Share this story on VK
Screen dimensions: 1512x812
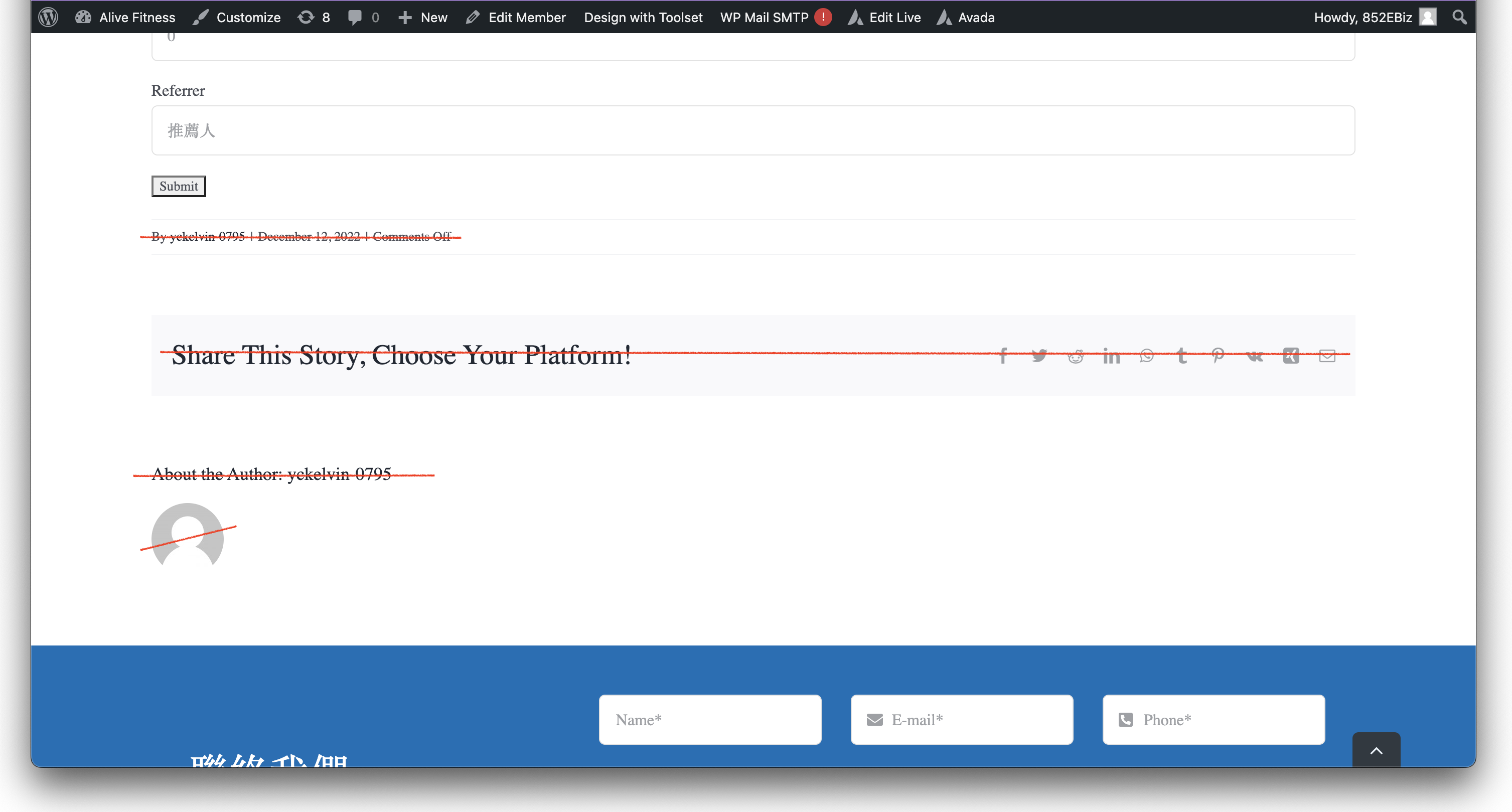point(1254,356)
